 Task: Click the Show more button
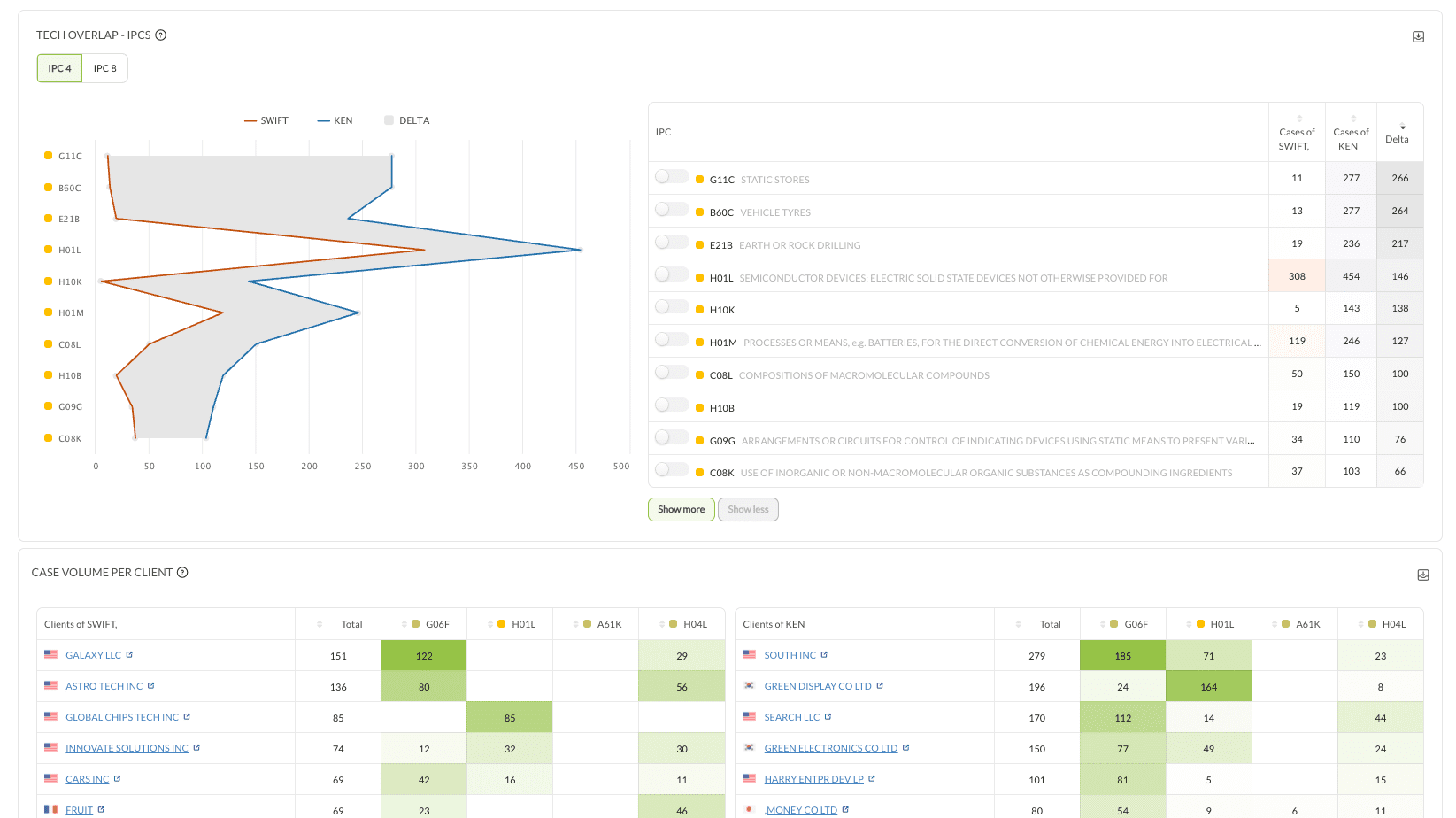[682, 510]
